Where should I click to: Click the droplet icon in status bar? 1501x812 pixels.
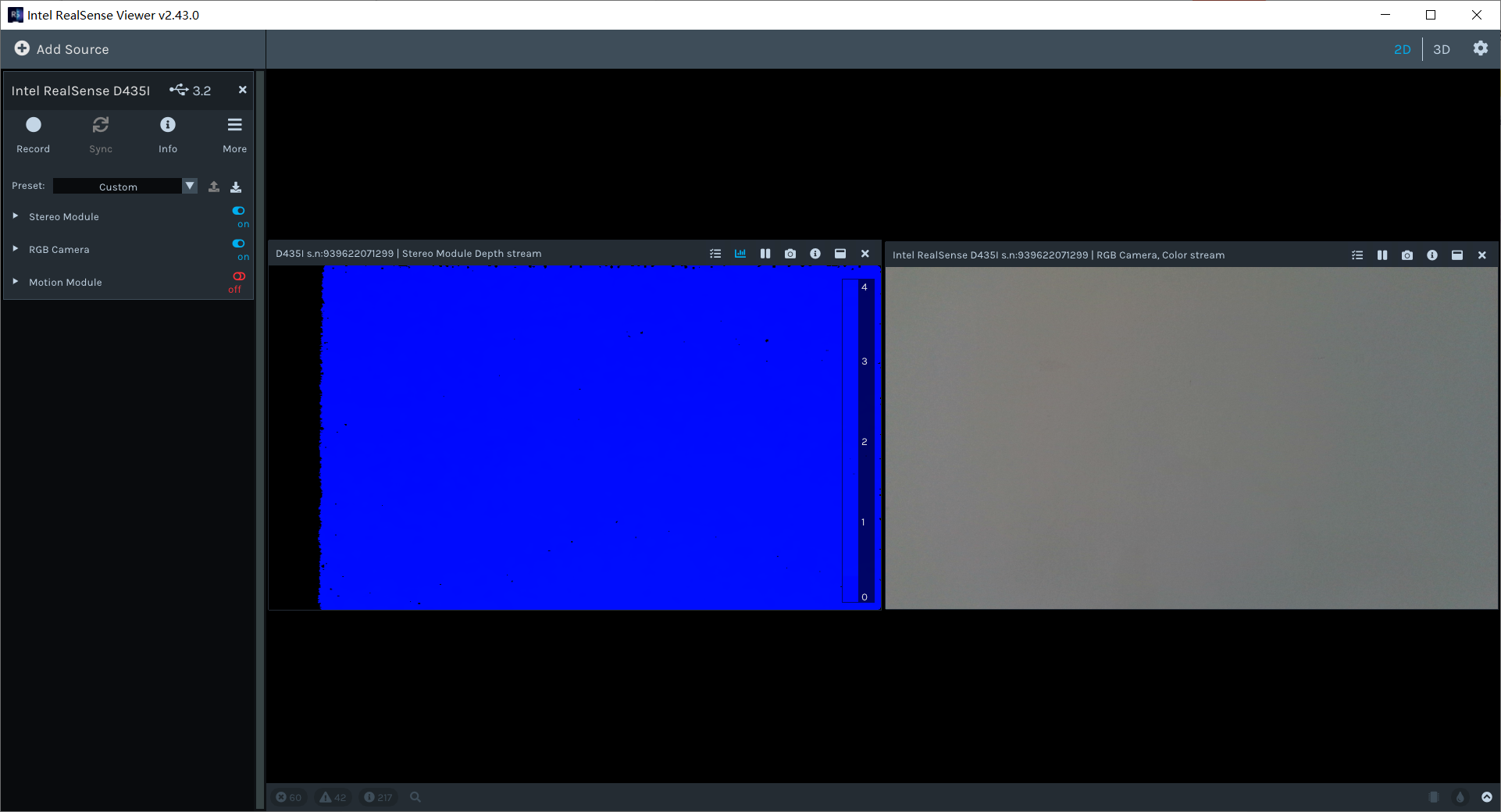click(1460, 797)
